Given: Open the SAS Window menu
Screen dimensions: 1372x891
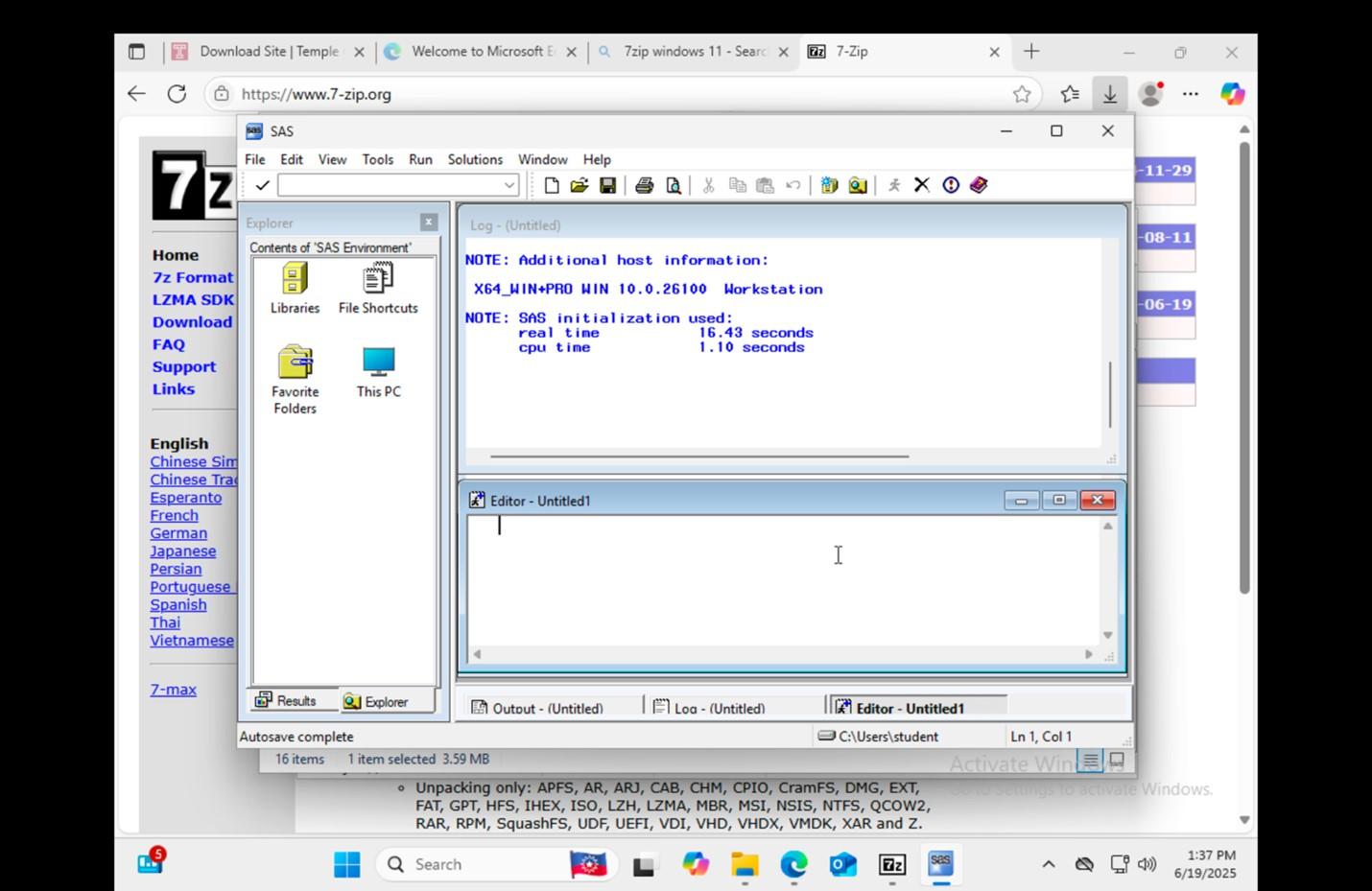Looking at the screenshot, I should point(543,159).
